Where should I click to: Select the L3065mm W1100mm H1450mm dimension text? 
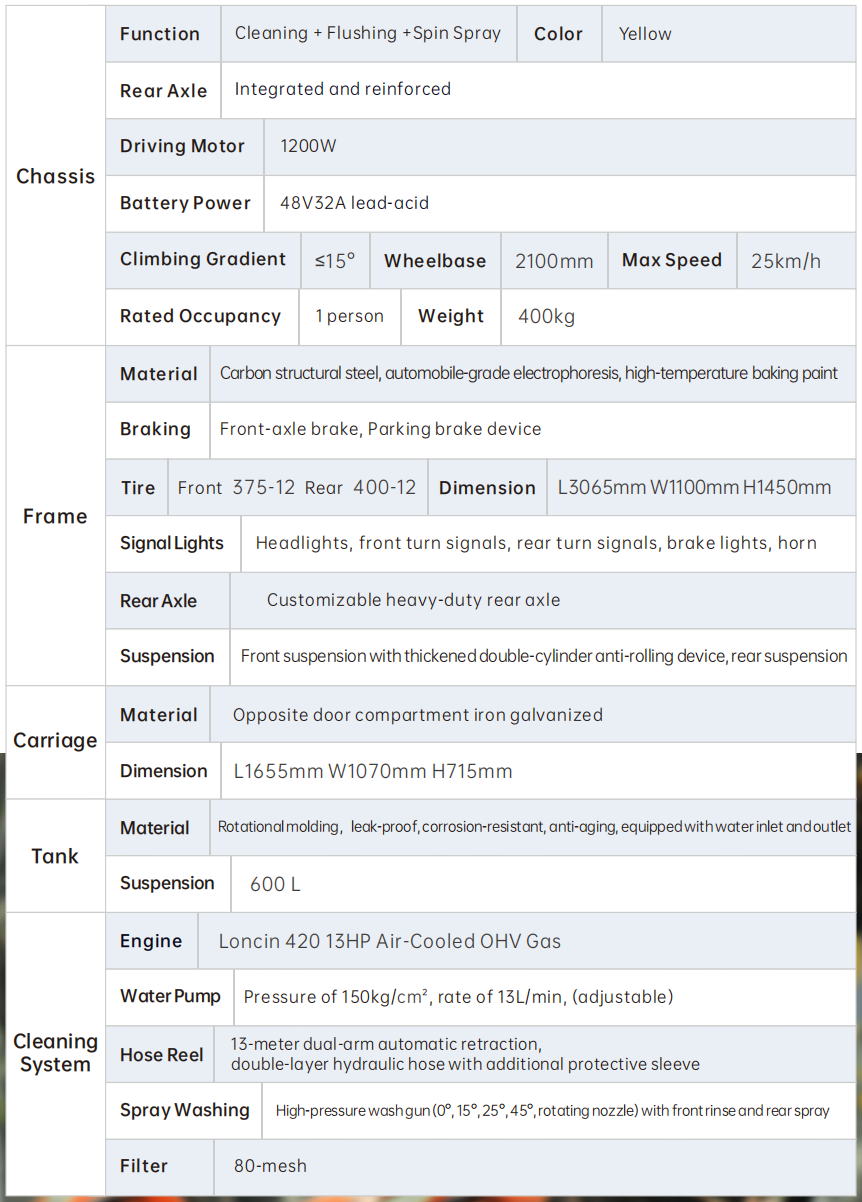pos(695,488)
